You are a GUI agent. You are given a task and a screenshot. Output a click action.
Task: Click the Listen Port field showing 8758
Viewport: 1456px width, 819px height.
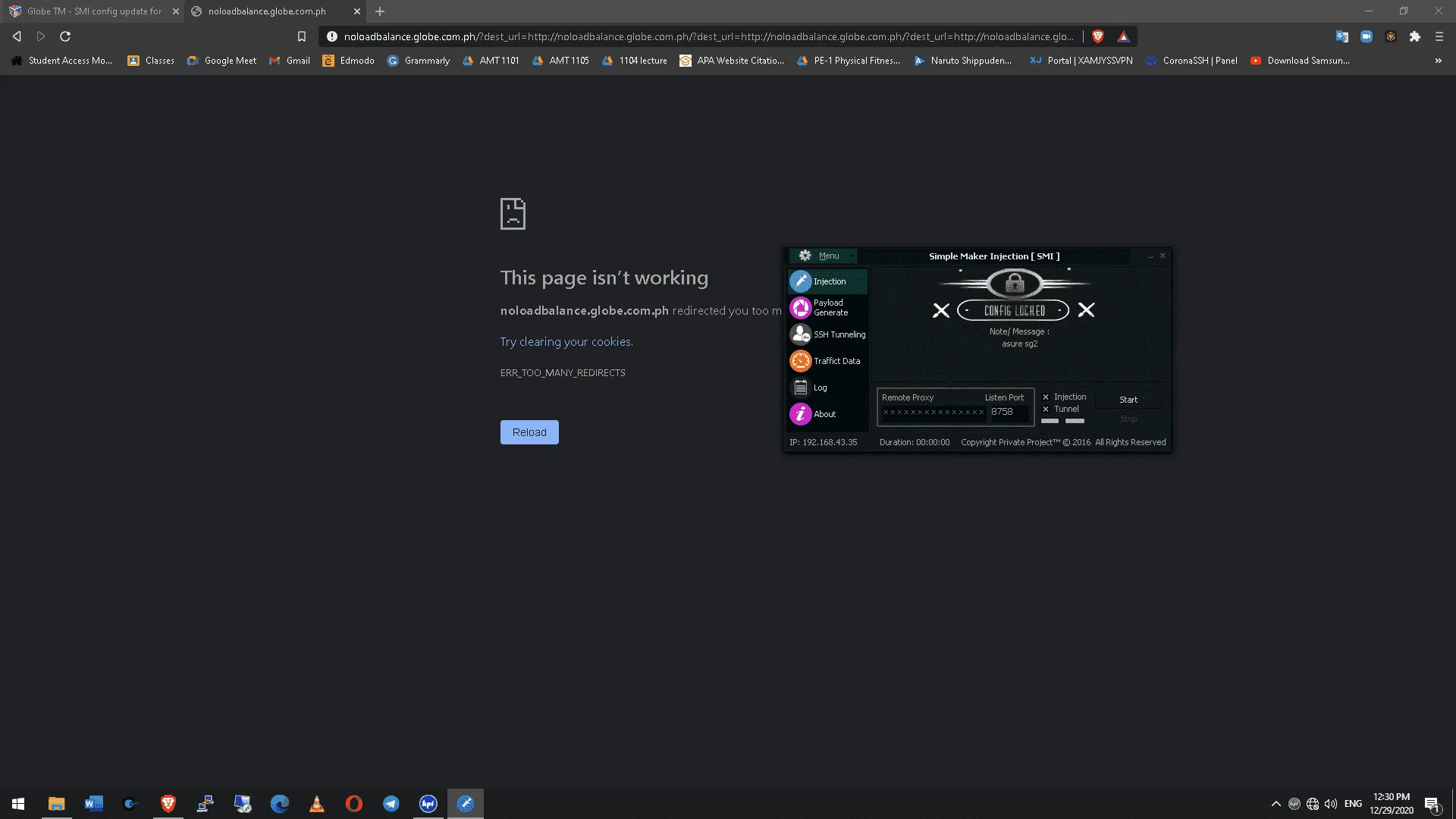(1009, 413)
